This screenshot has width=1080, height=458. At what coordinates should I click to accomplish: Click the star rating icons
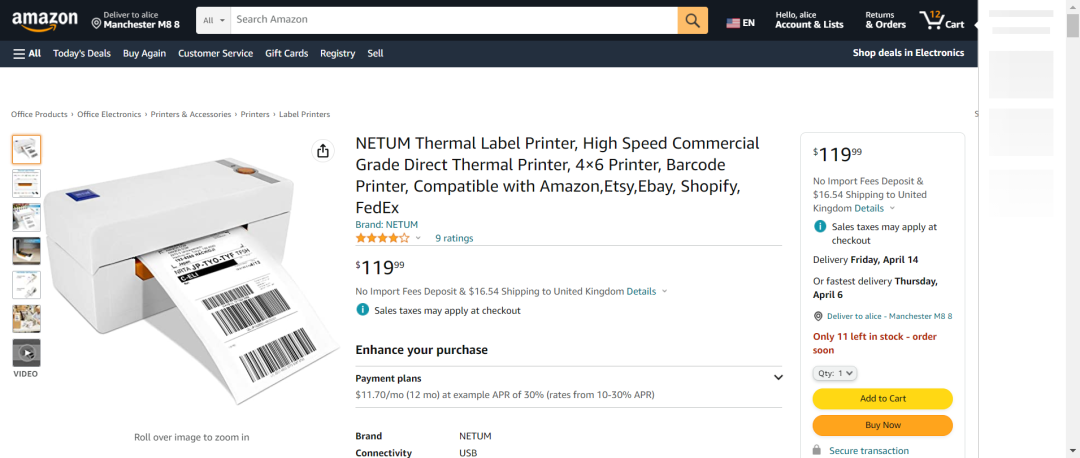click(x=382, y=238)
